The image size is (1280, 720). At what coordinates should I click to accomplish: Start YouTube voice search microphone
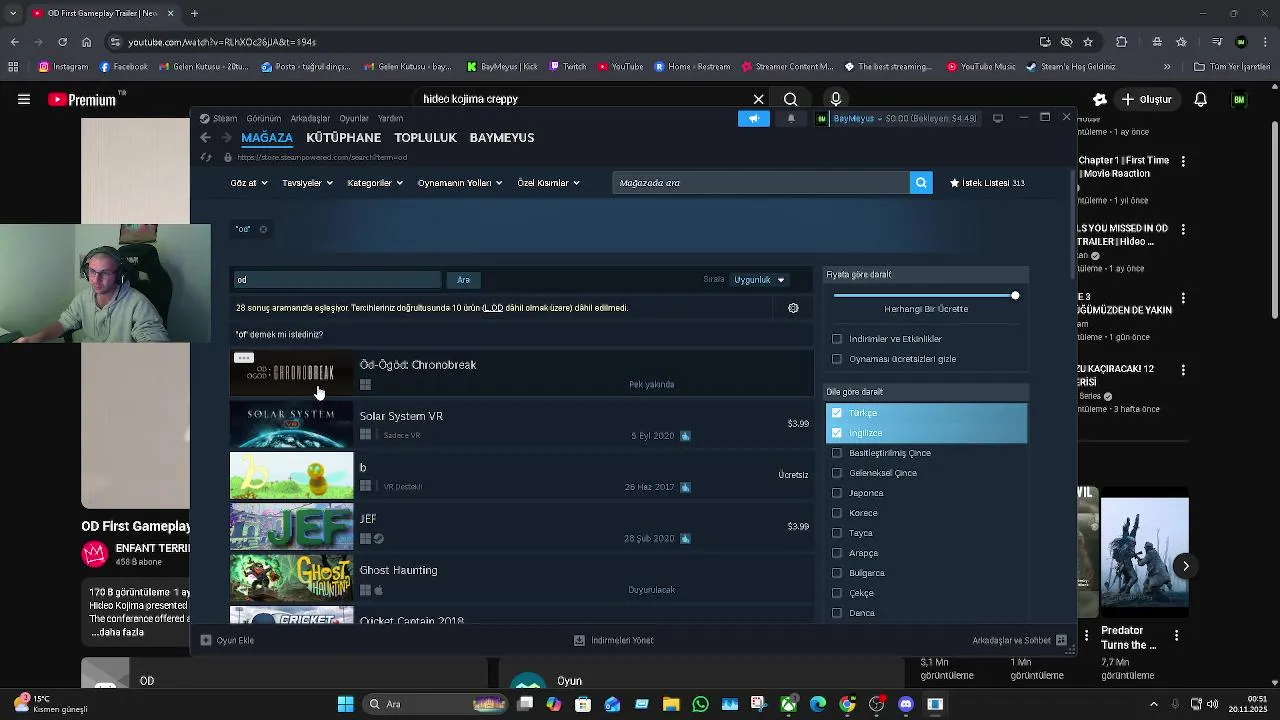point(836,99)
